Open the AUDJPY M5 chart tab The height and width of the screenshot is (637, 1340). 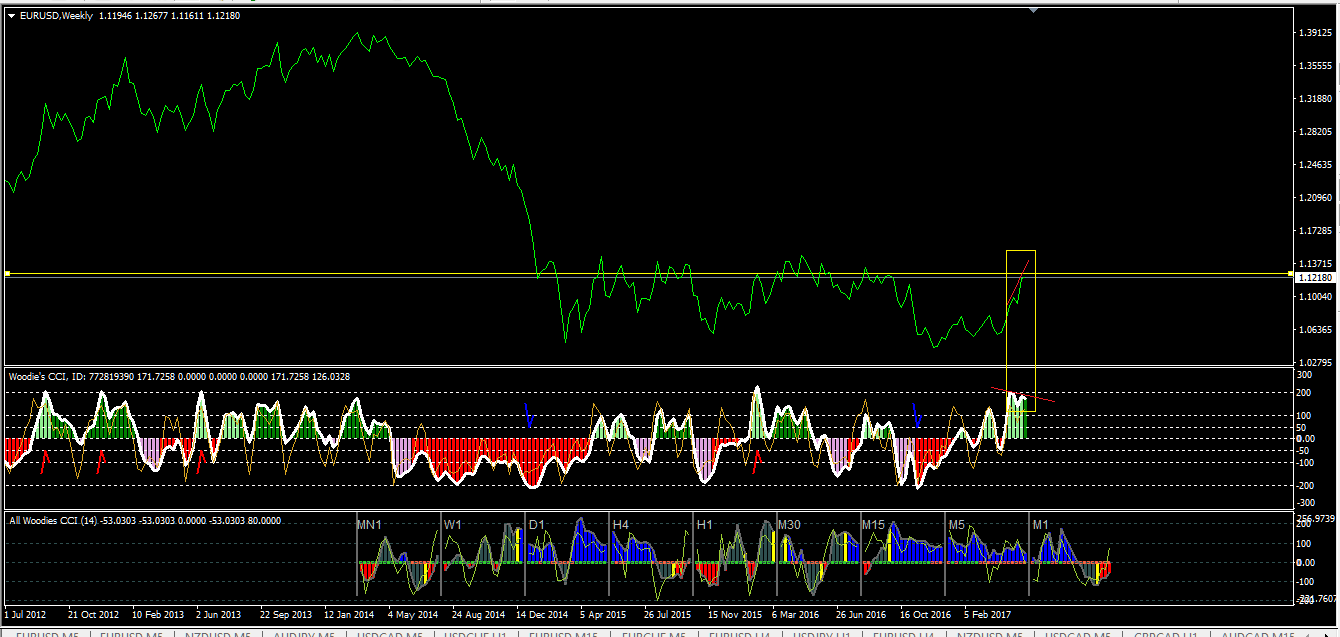304,634
